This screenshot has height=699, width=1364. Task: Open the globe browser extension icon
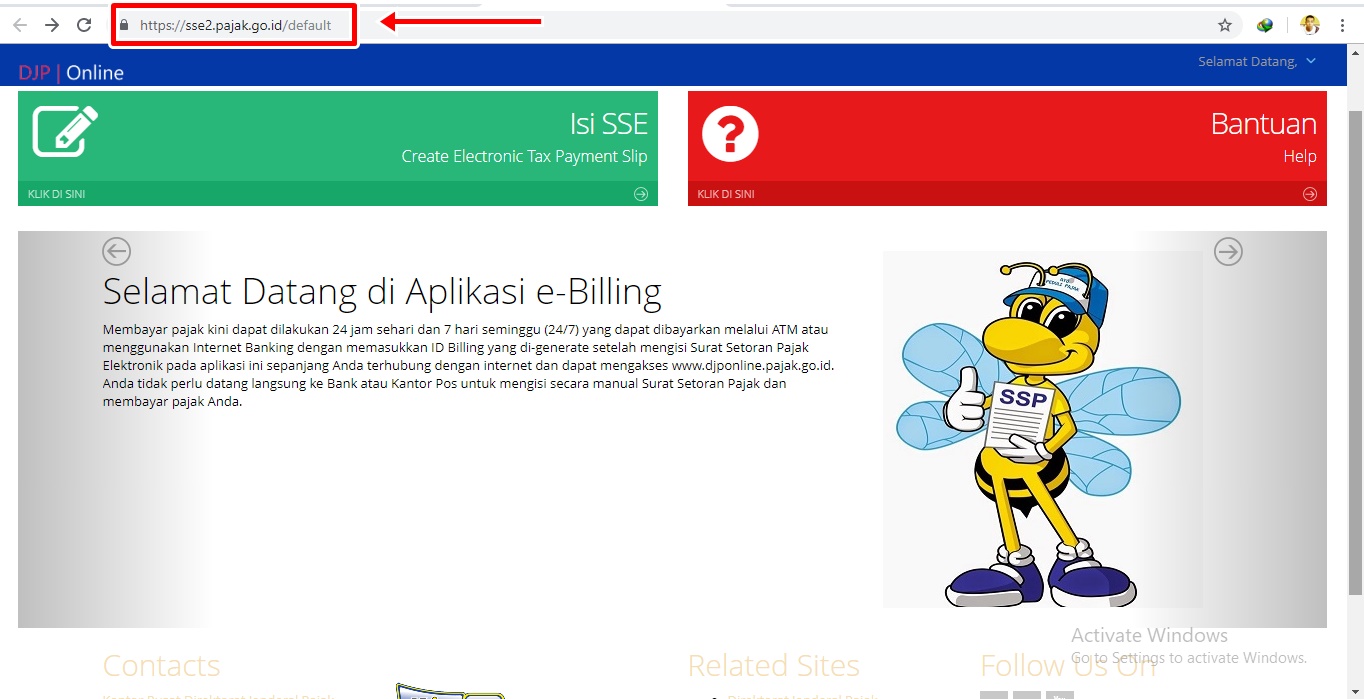pyautogui.click(x=1265, y=25)
